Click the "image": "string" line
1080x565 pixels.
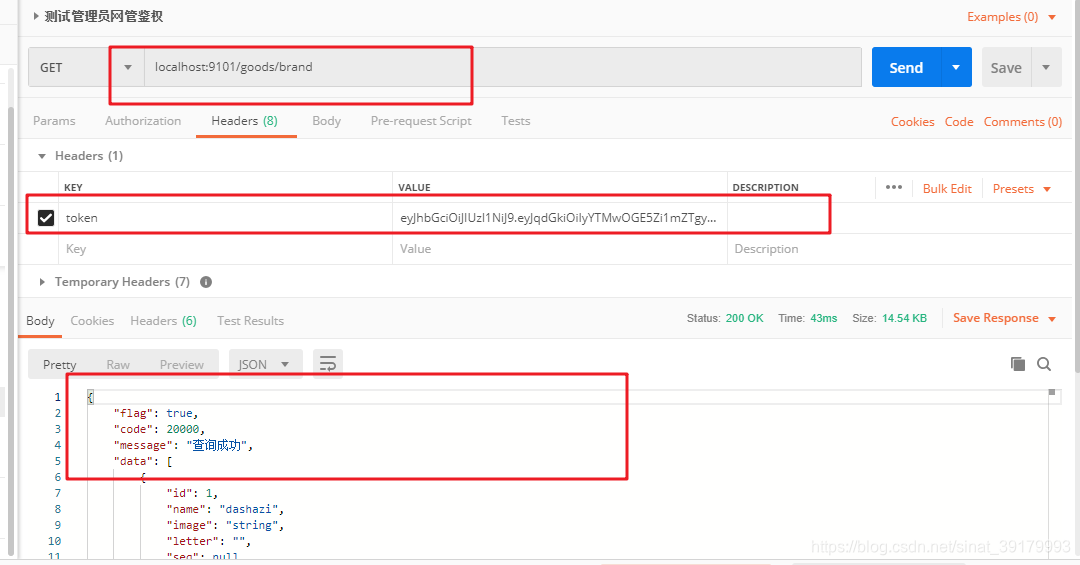(x=225, y=525)
